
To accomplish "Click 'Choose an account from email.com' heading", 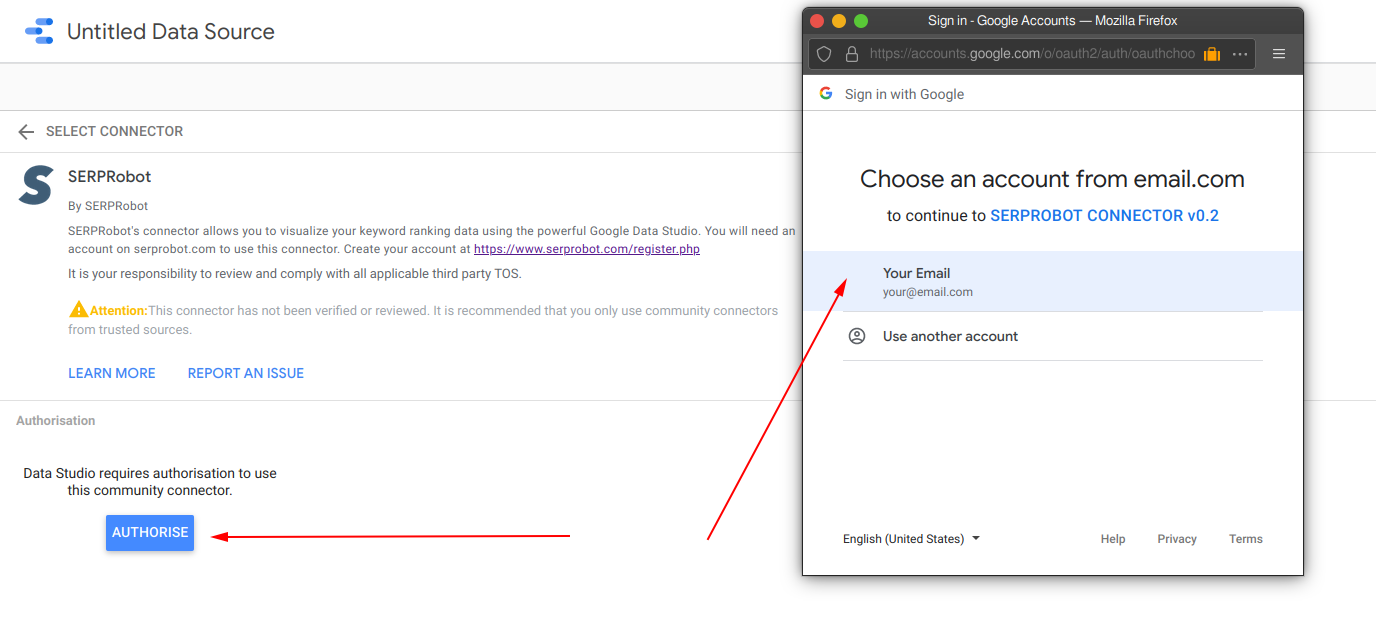I will (1053, 179).
